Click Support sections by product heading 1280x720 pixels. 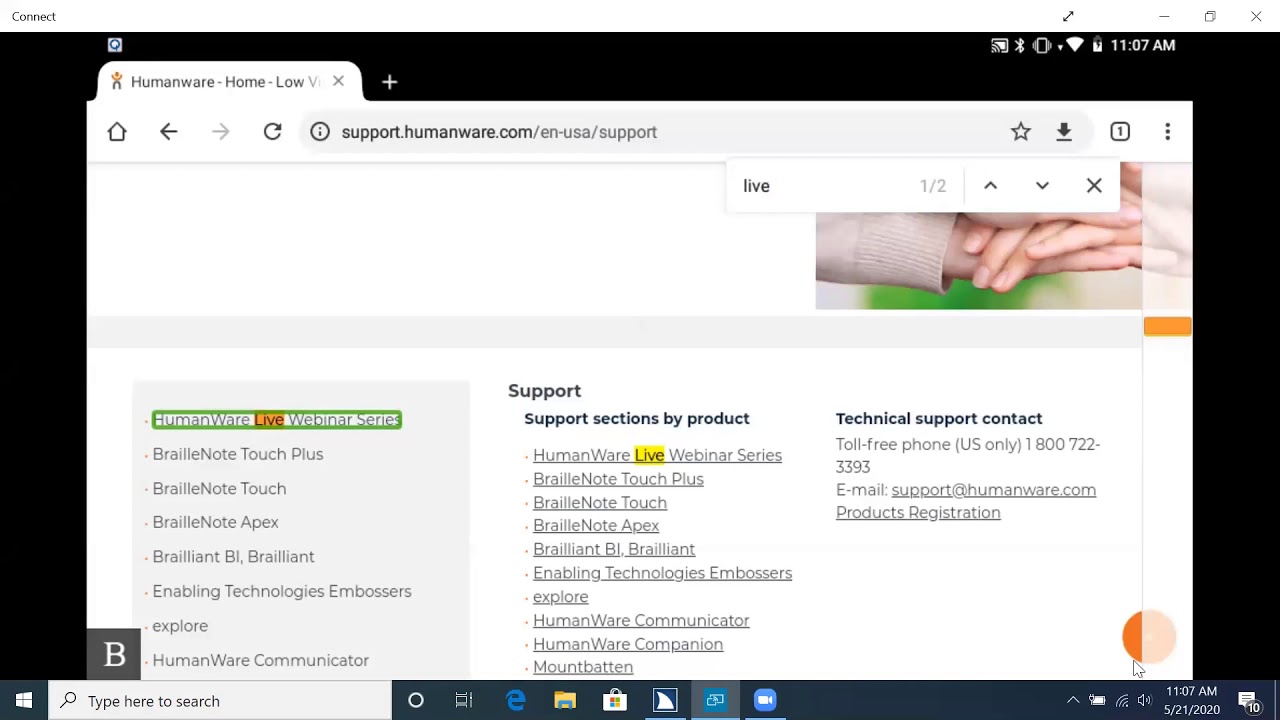pos(637,419)
